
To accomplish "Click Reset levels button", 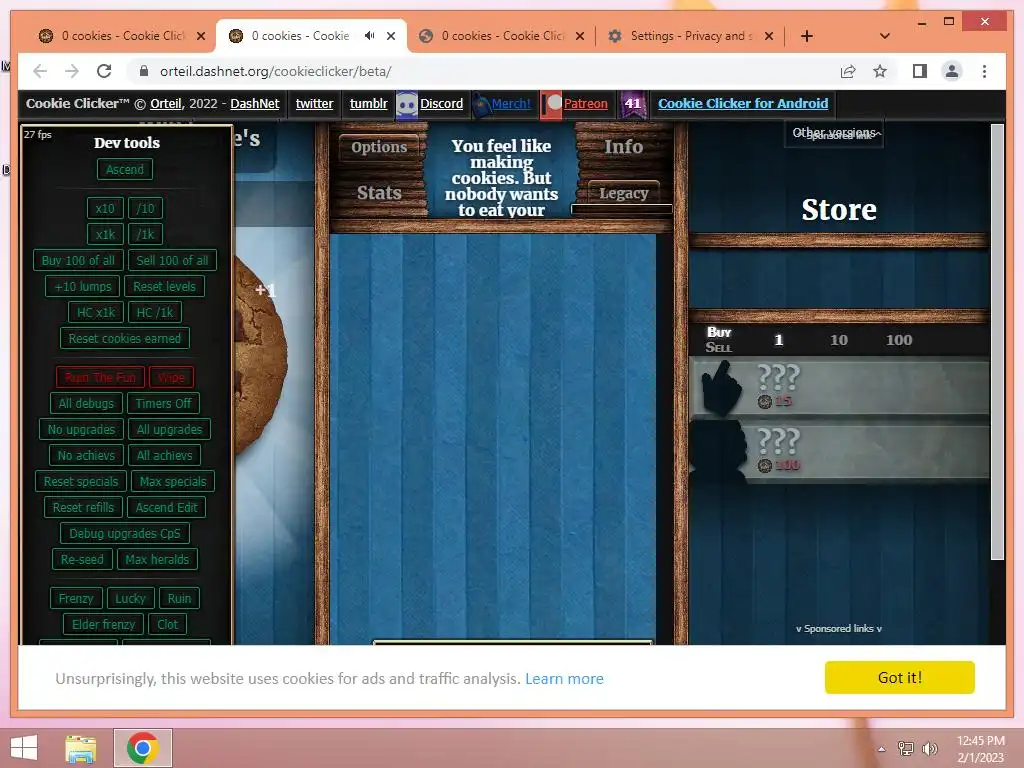I will click(x=165, y=286).
